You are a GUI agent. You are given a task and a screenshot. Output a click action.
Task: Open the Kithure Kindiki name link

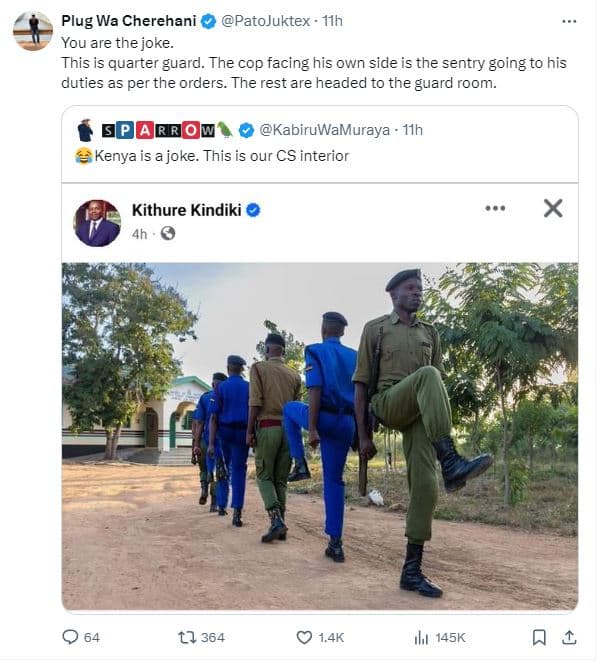(187, 210)
